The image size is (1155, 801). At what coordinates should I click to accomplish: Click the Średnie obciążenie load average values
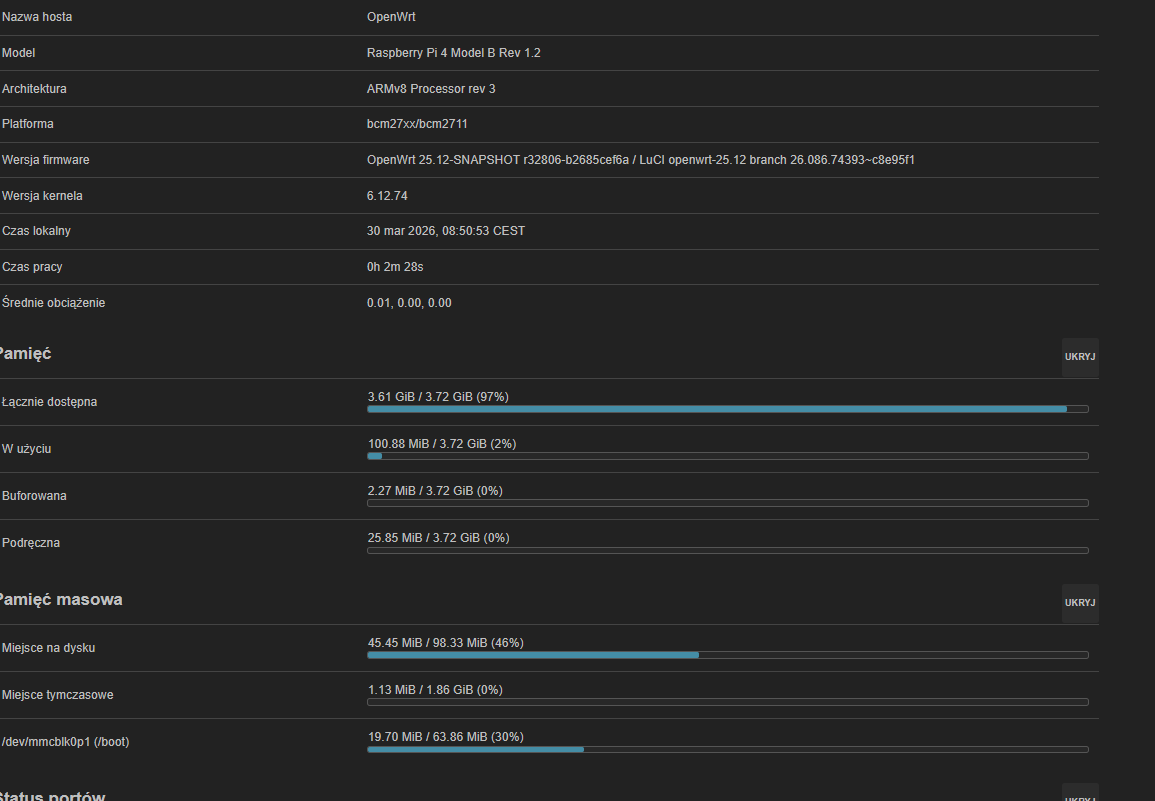(x=409, y=303)
